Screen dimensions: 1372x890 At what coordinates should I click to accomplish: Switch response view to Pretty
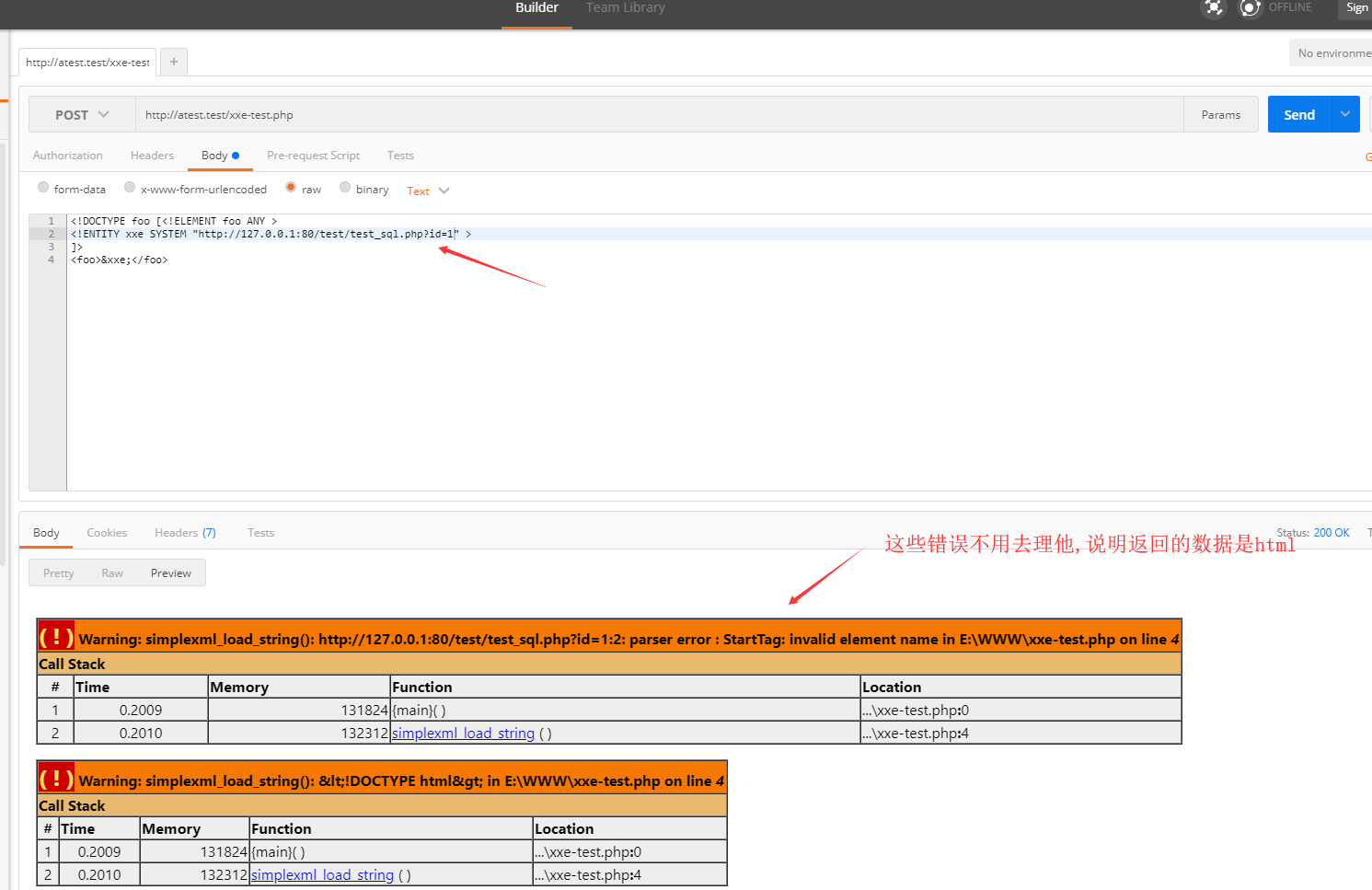coord(58,573)
